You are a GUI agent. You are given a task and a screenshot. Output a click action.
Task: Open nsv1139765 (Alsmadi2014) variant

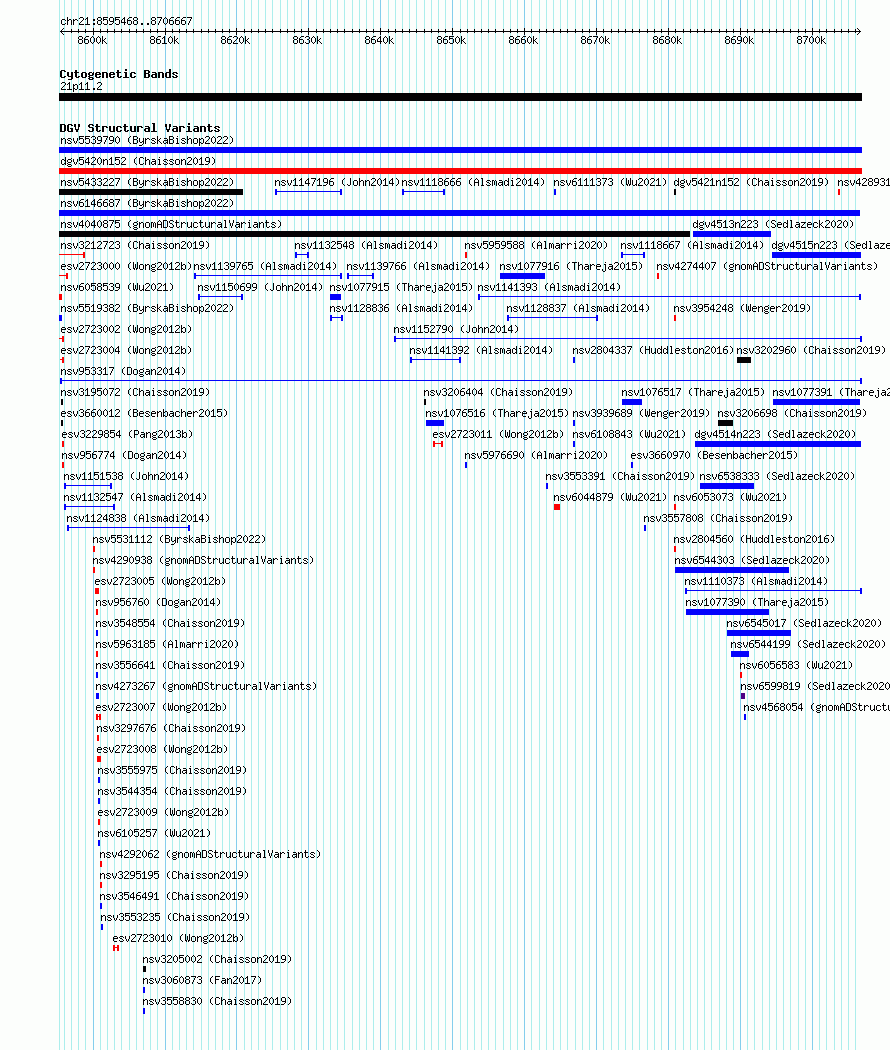coord(265,267)
